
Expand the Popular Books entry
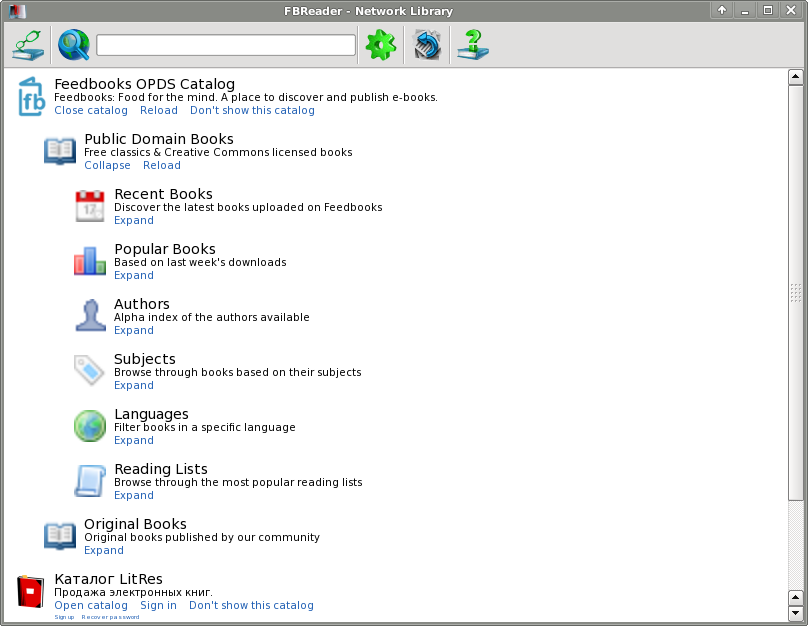134,276
